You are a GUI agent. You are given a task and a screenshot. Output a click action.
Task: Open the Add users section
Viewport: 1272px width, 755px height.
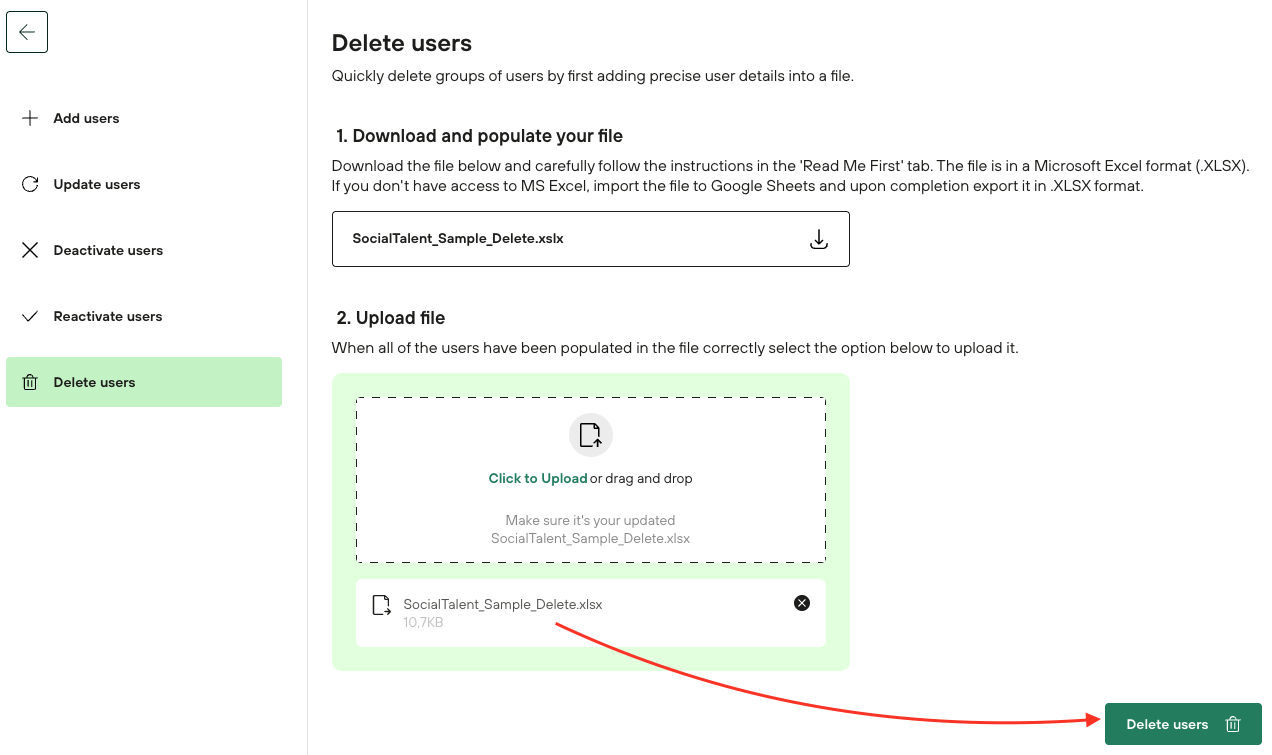pos(86,118)
